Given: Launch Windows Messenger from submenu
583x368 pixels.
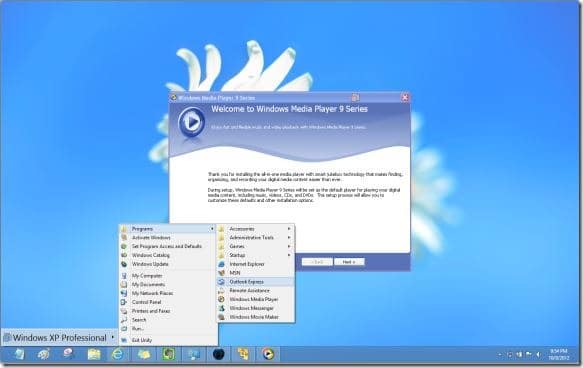Looking at the screenshot, I should coord(256,308).
